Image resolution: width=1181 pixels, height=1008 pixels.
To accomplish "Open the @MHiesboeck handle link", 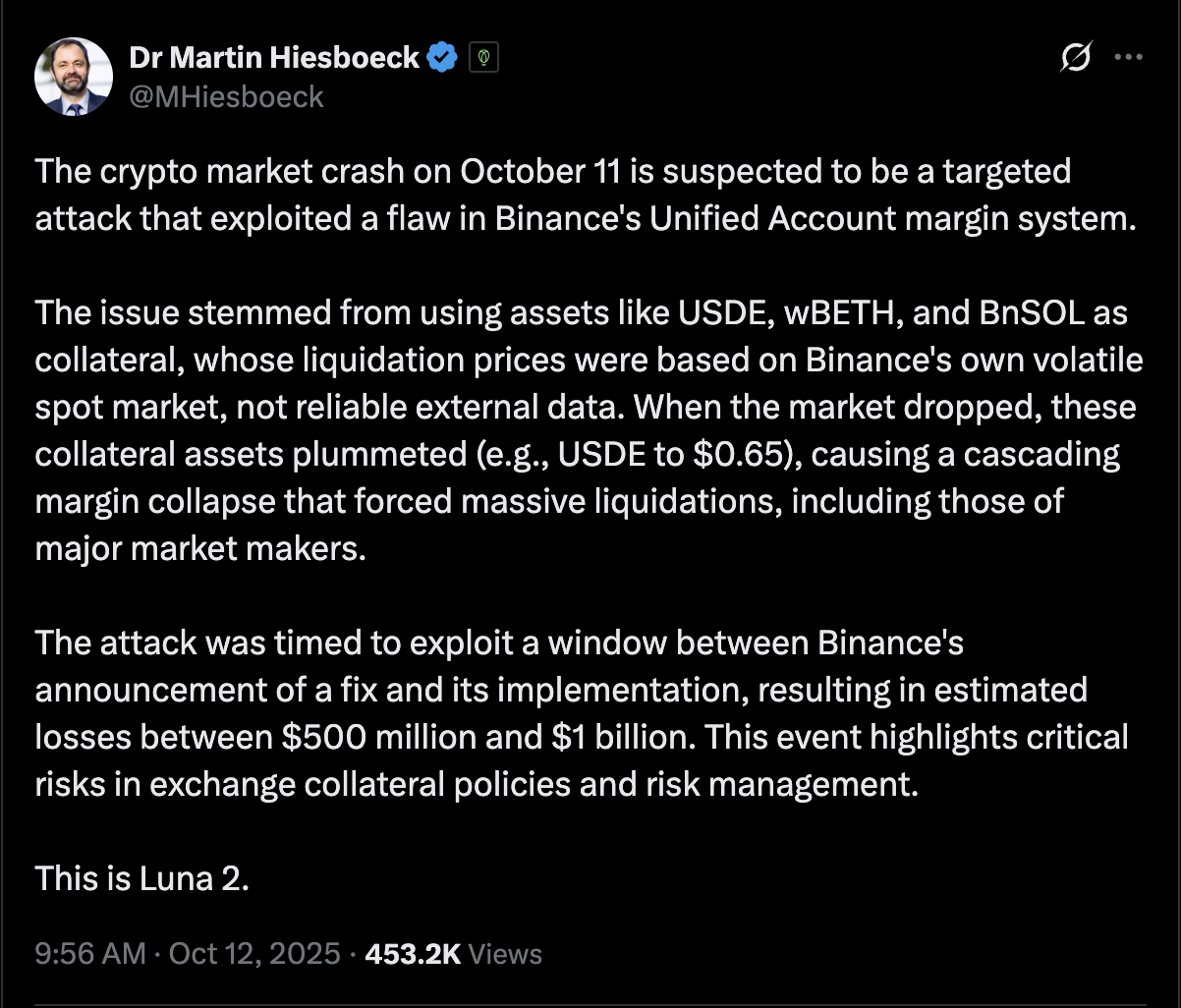I will click(x=226, y=95).
